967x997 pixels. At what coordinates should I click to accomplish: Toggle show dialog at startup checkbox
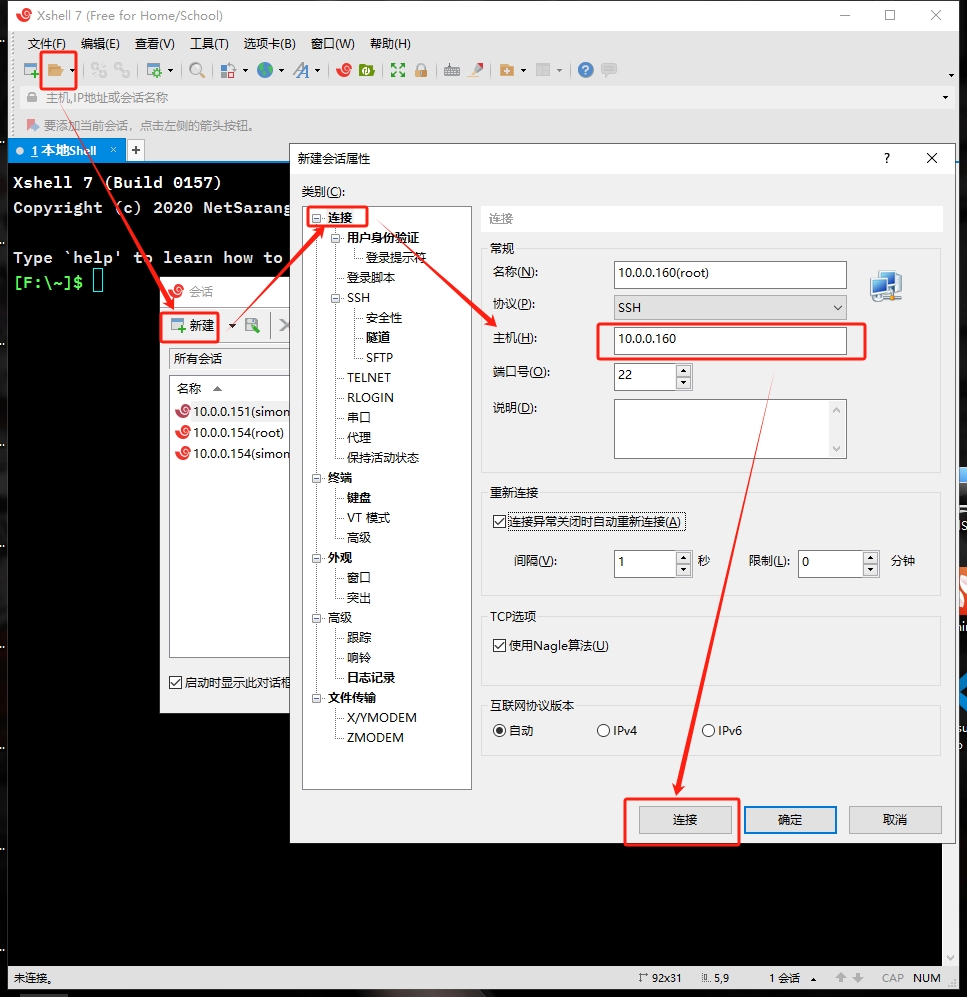point(175,682)
